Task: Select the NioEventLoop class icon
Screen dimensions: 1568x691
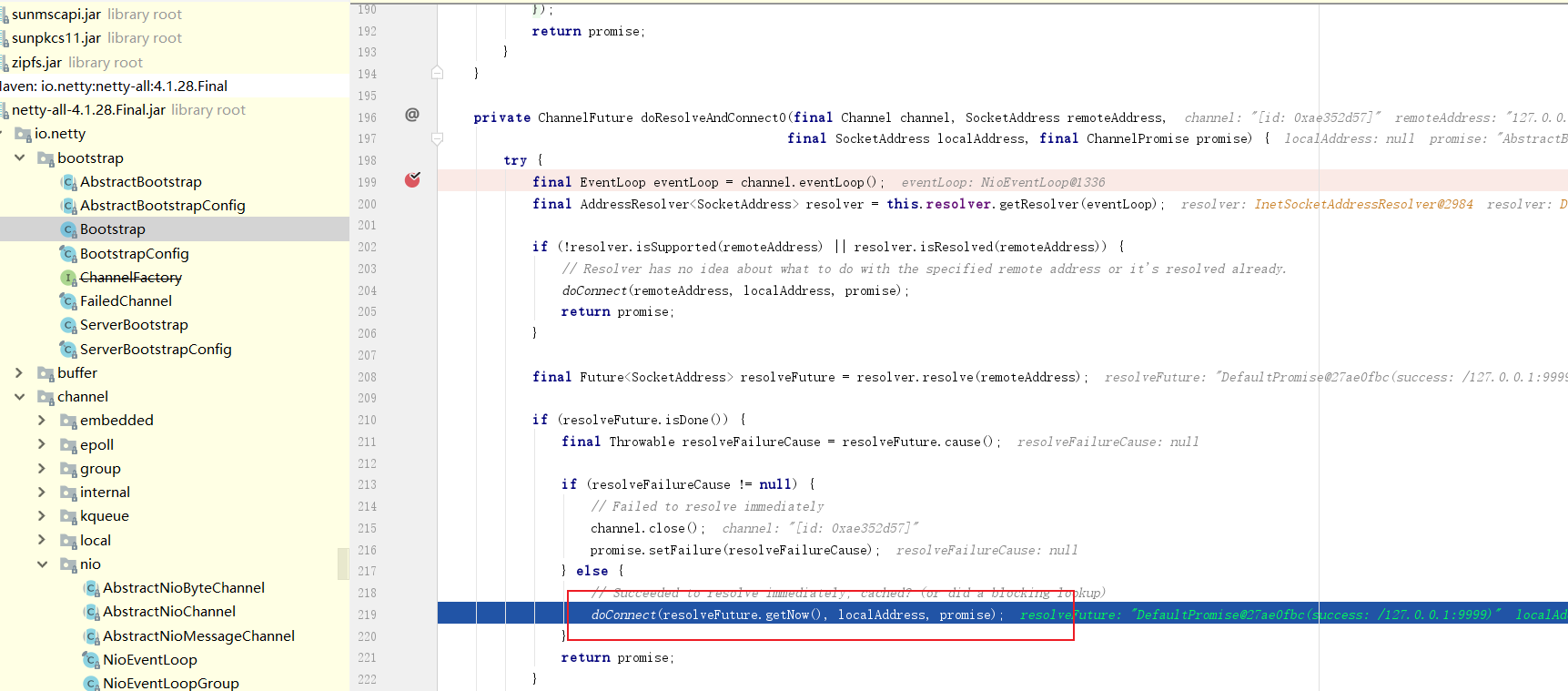Action: (x=91, y=660)
